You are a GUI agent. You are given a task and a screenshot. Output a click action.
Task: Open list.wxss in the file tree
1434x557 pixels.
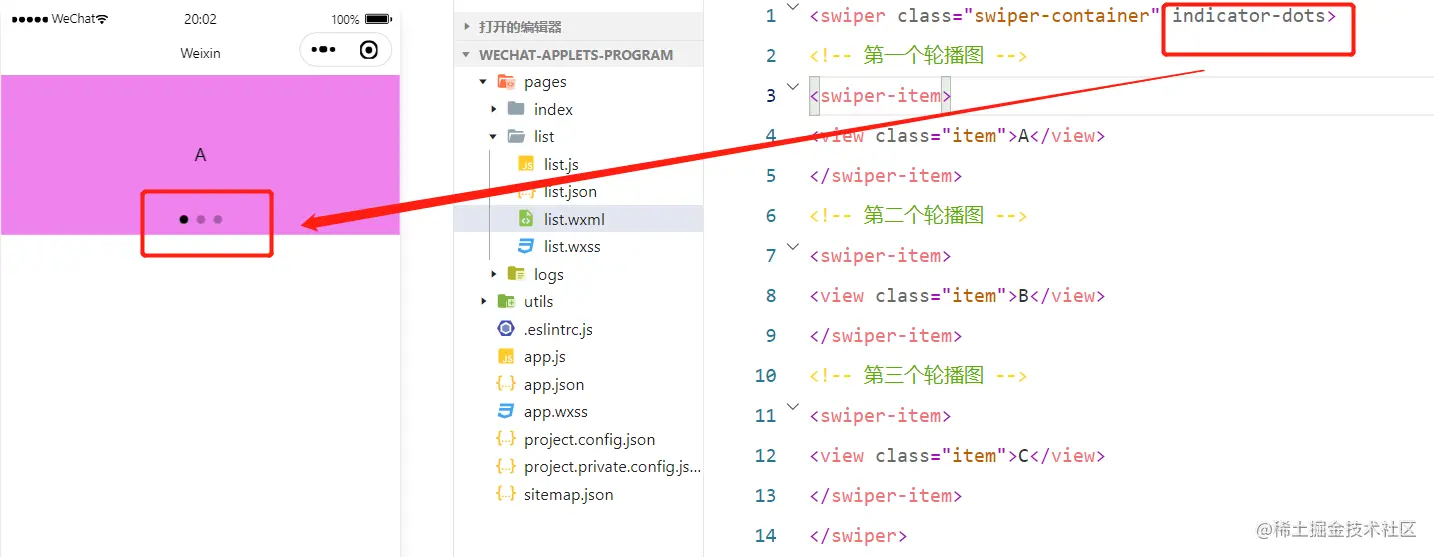pos(572,246)
